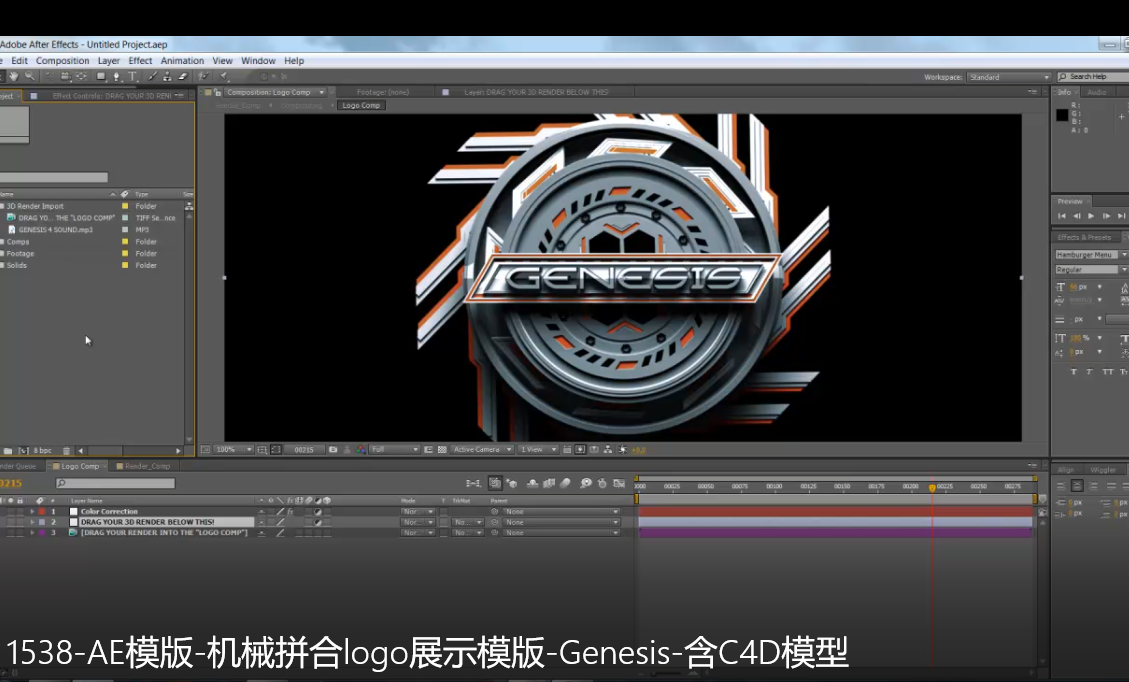Select GENESIS 4 SOUND.mp3 in project
This screenshot has width=1129, height=682.
[x=55, y=229]
